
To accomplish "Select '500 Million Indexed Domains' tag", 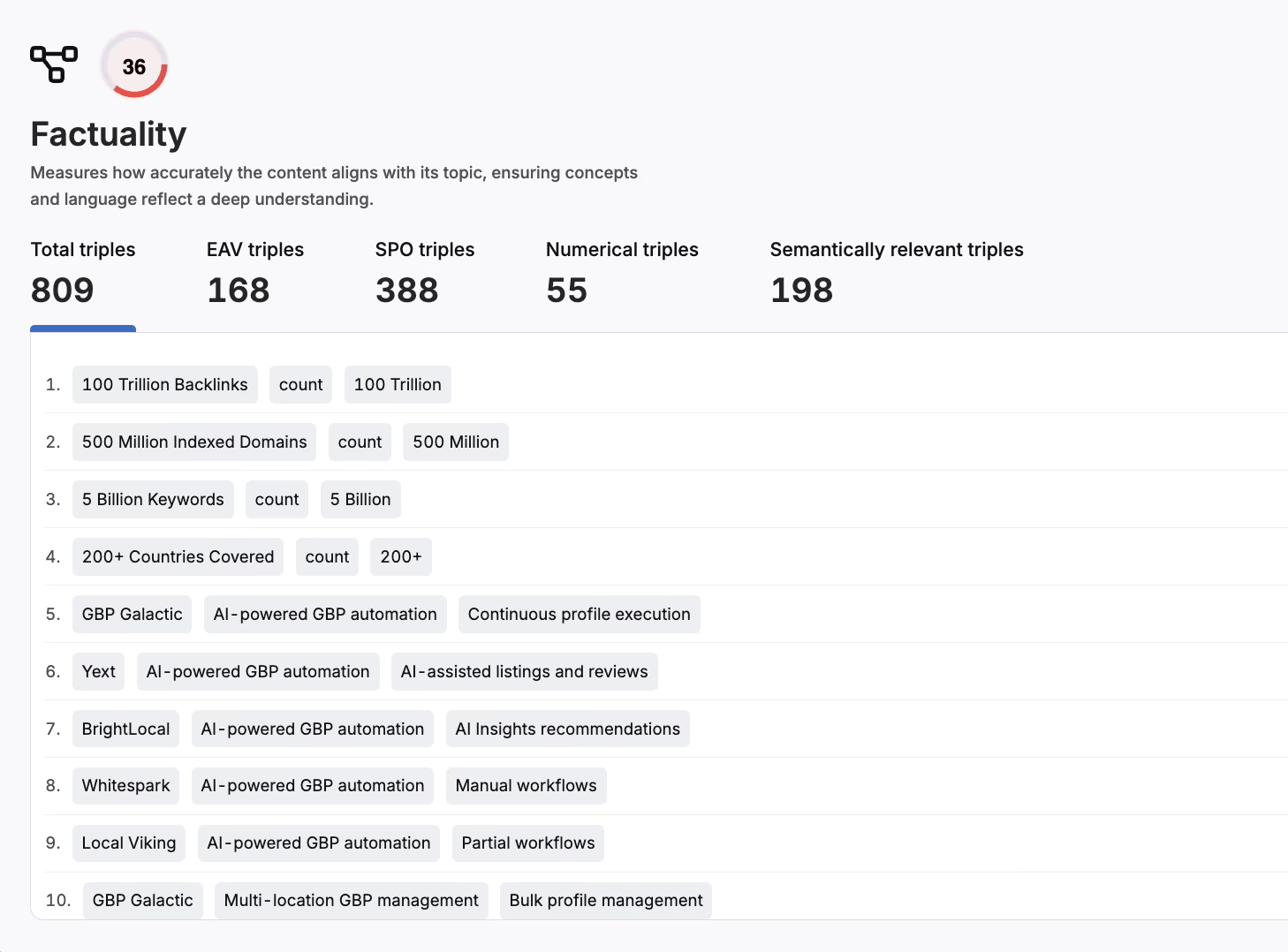I will click(x=194, y=442).
